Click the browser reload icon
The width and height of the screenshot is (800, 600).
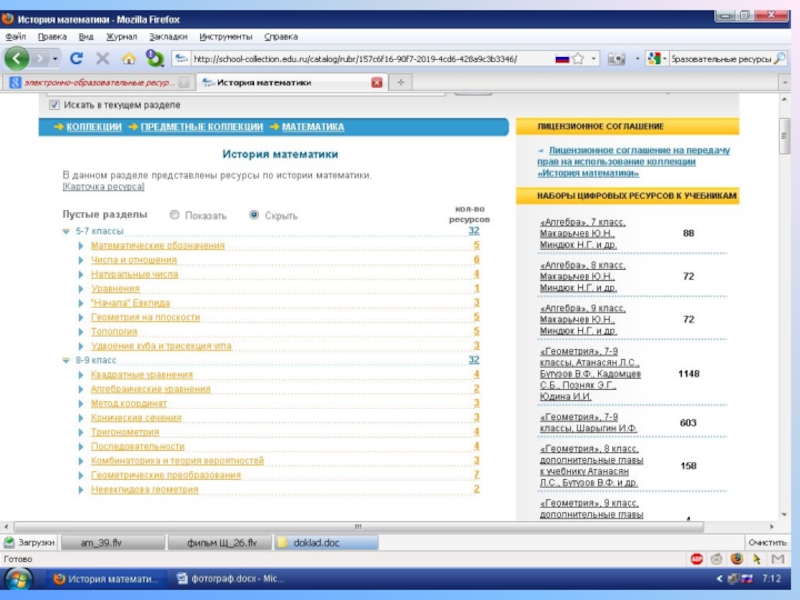point(76,58)
